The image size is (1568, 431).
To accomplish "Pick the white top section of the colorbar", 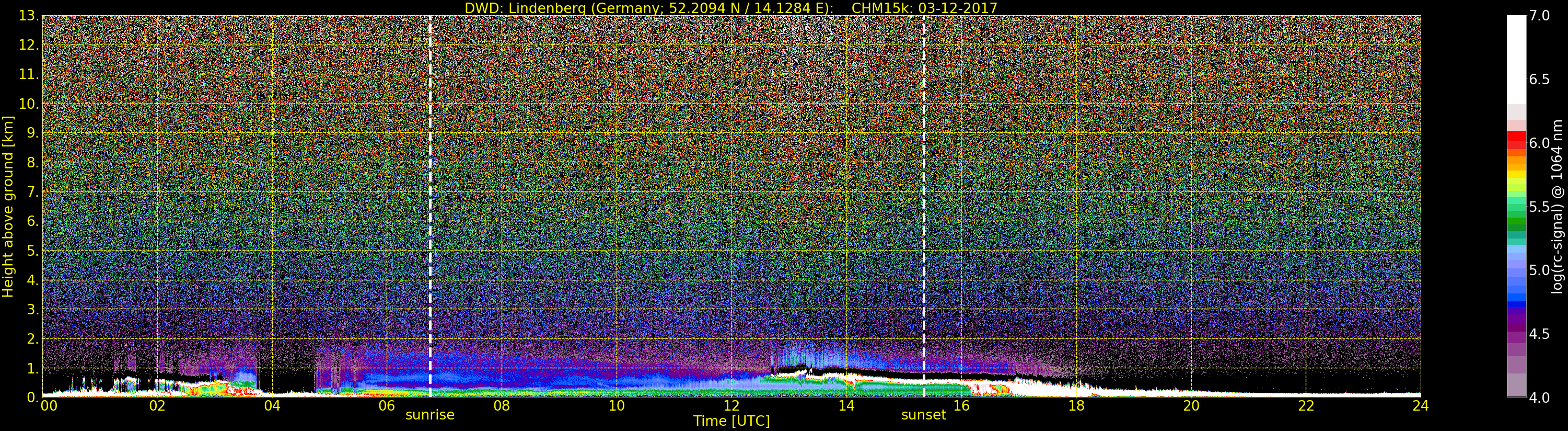I will (x=1516, y=60).
